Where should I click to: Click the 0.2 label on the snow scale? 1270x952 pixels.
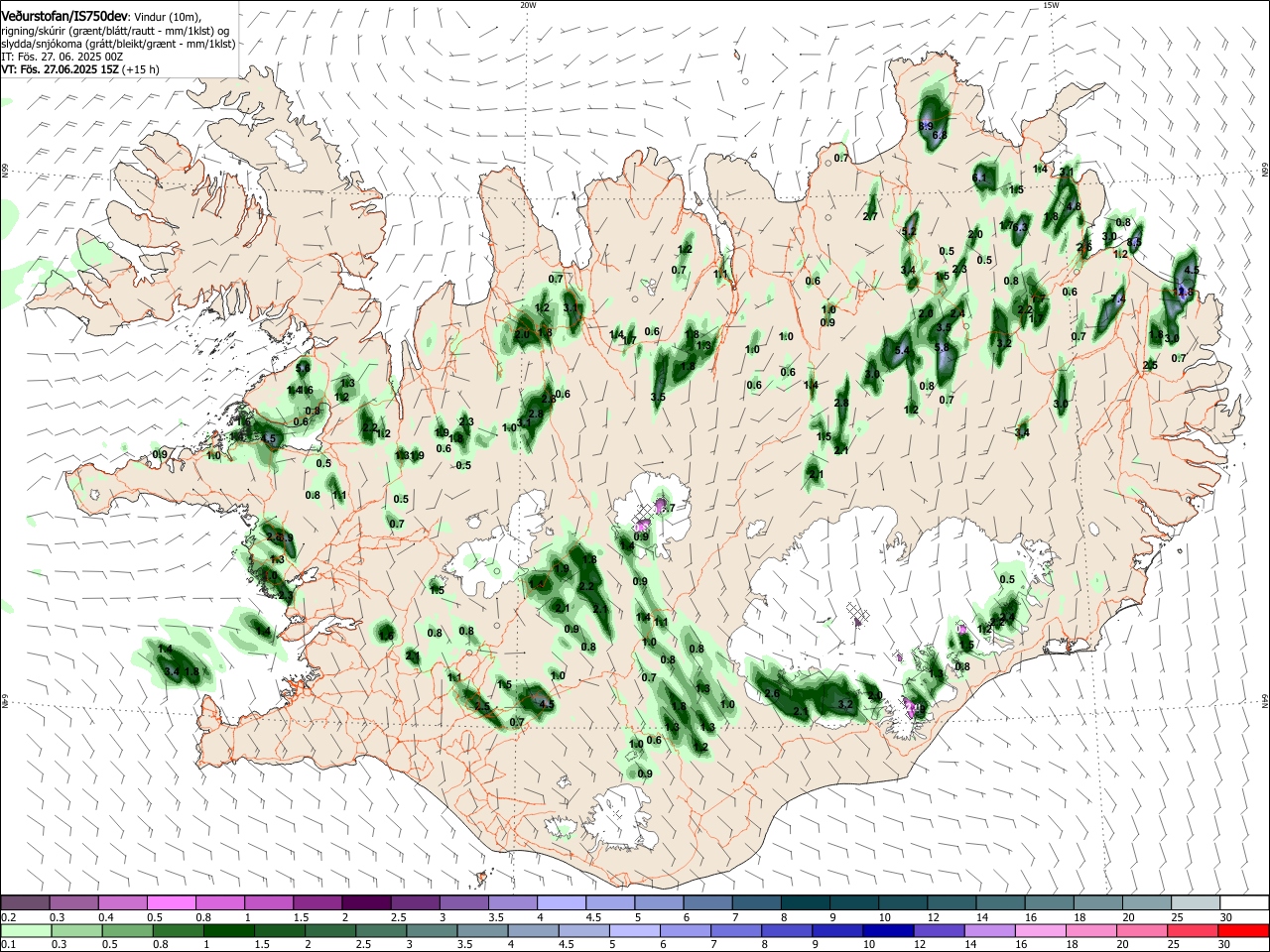[x=8, y=917]
